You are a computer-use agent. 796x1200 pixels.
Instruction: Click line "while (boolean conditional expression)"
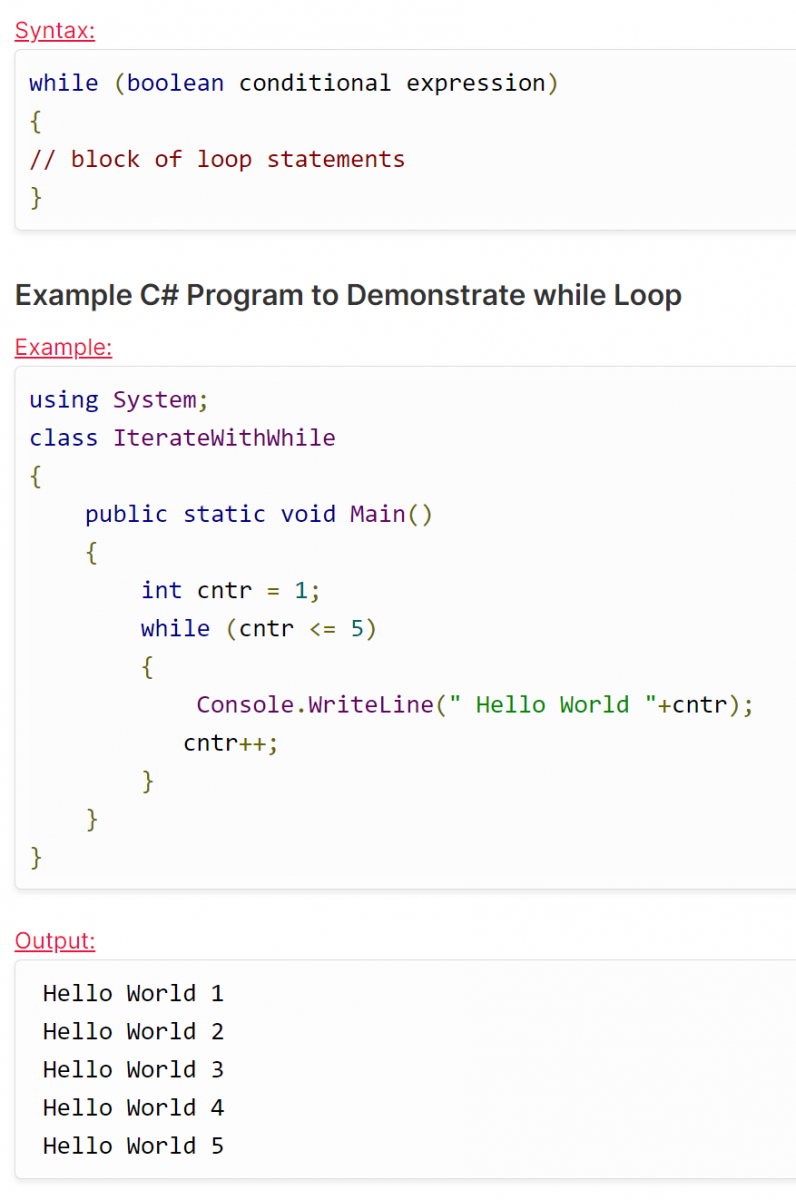point(294,83)
